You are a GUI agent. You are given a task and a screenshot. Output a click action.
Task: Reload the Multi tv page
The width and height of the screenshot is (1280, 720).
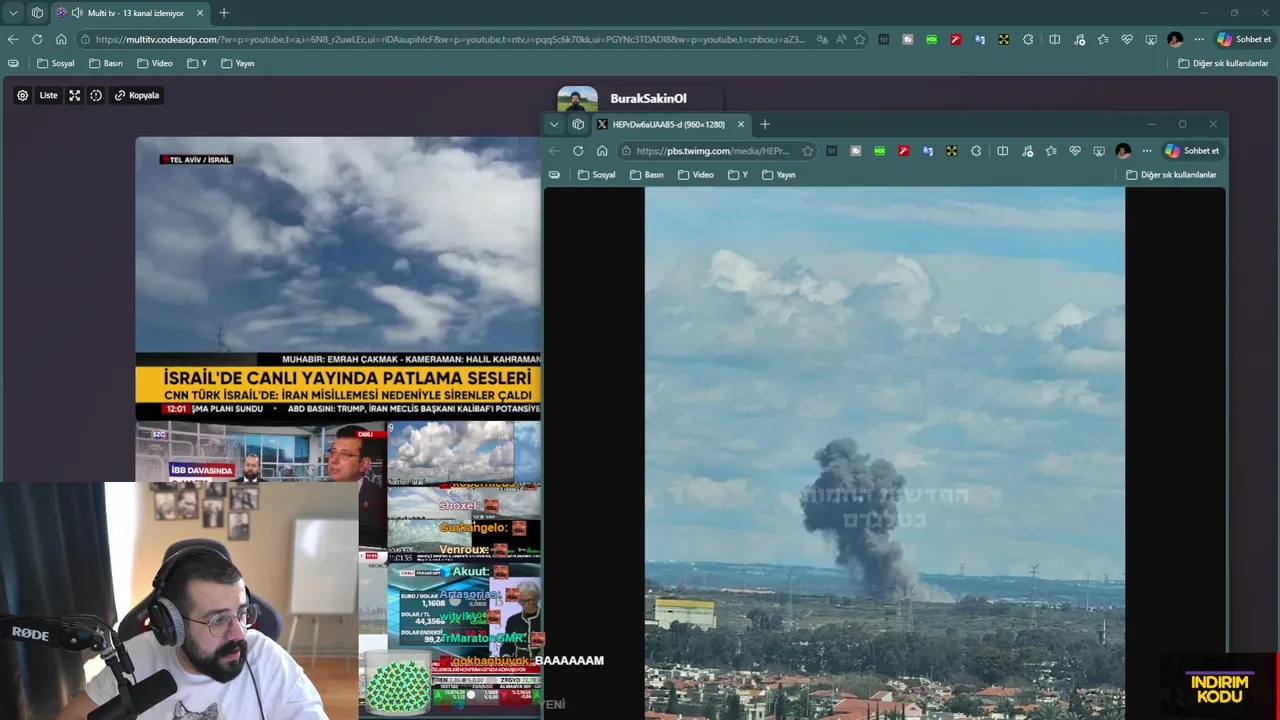pos(37,39)
